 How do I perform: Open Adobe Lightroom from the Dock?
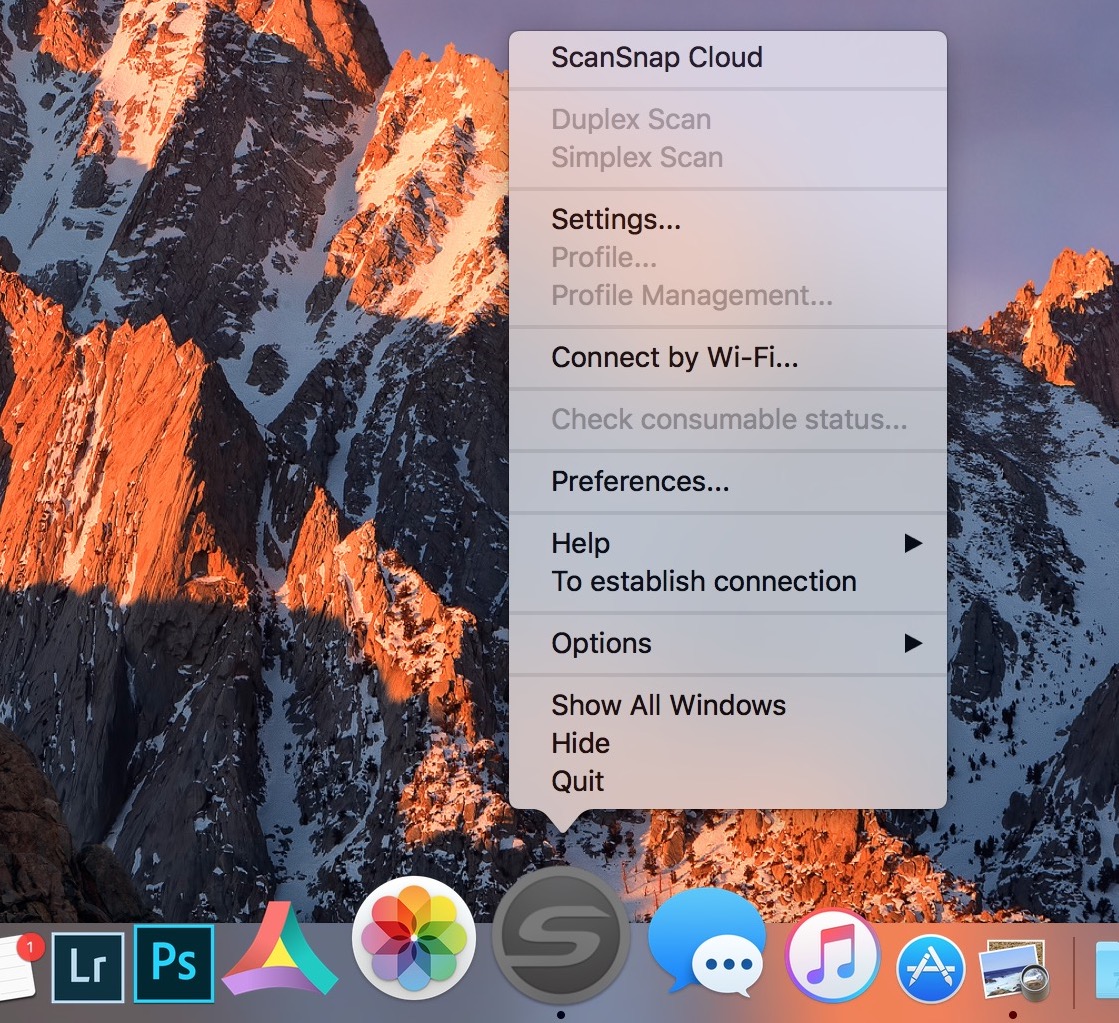(x=88, y=966)
